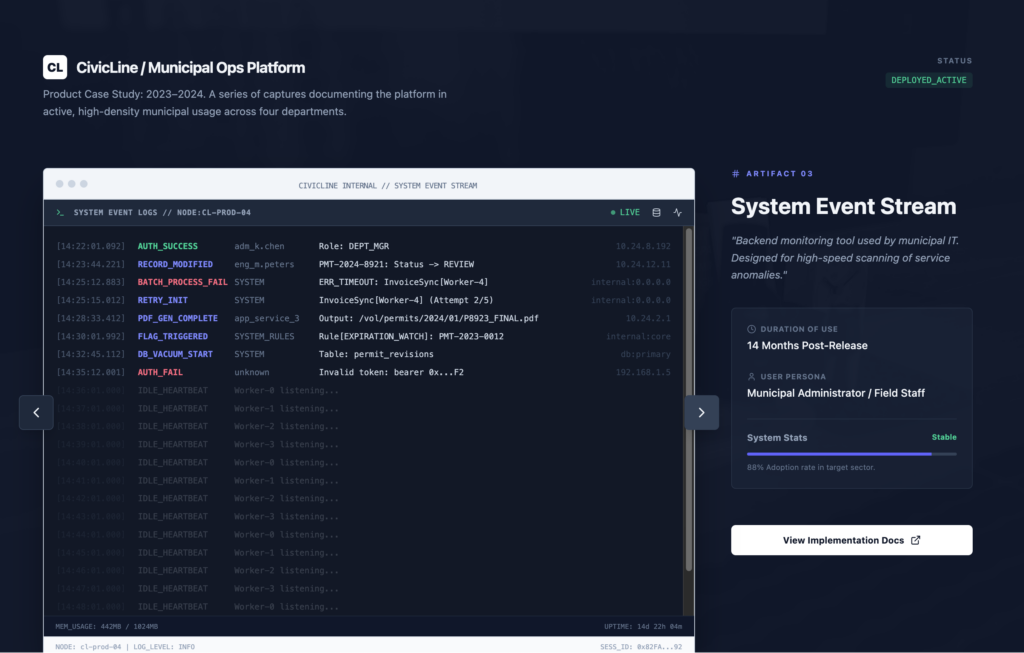Click the user eng_m.peters in log
This screenshot has width=1024, height=653.
point(264,264)
